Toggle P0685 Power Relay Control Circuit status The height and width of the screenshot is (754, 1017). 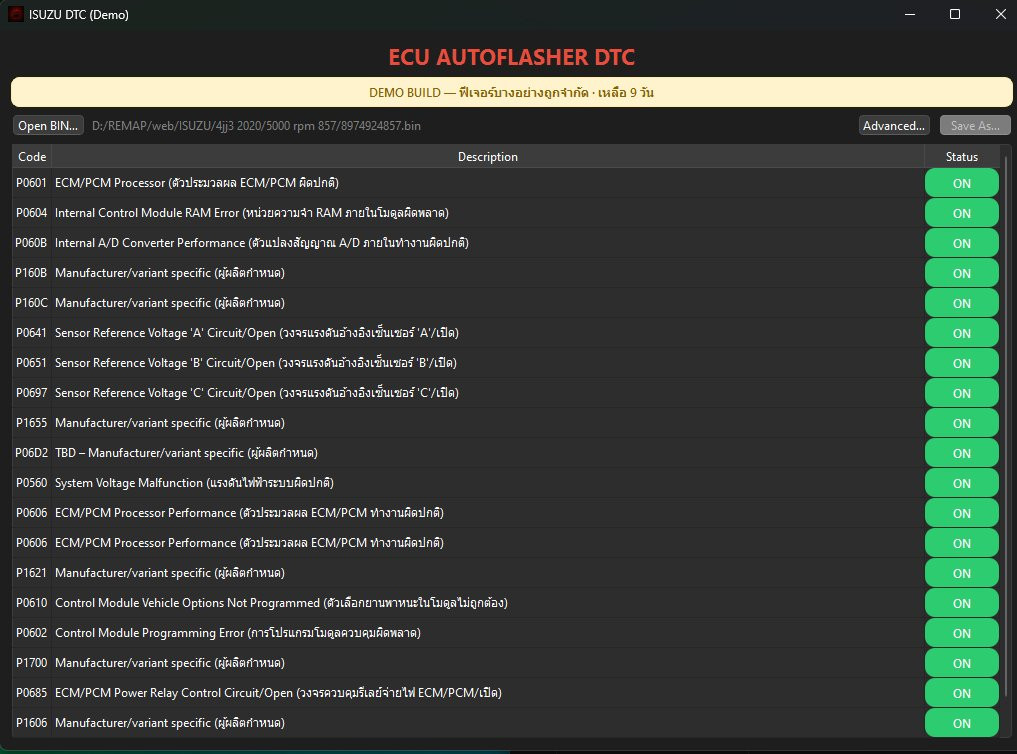point(961,693)
